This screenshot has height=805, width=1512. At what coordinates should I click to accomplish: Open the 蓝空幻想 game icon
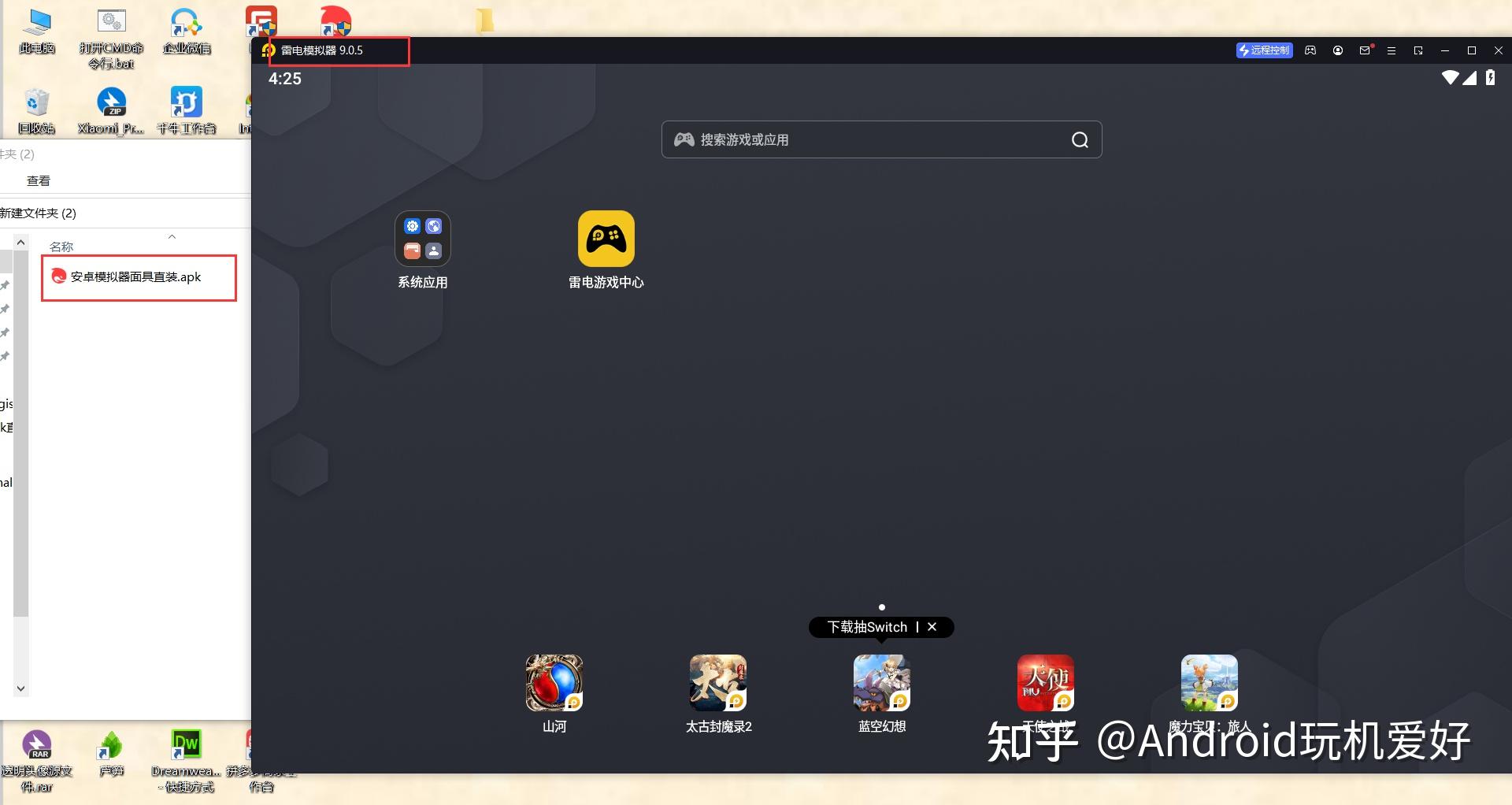(x=882, y=683)
